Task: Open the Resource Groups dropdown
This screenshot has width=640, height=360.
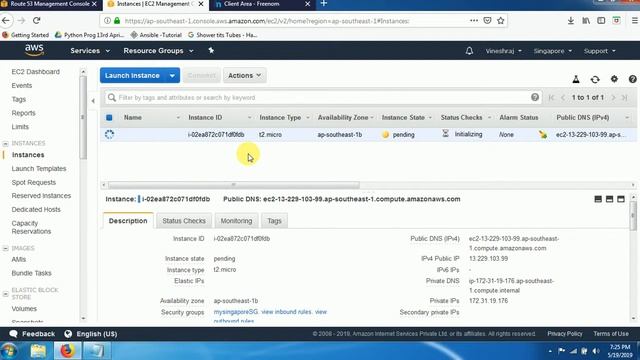Action: point(158,51)
